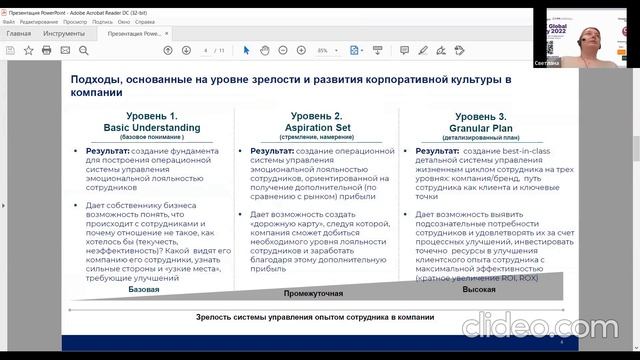The width and height of the screenshot is (640, 360).
Task: Go to next page arrow
Action: (x=186, y=50)
